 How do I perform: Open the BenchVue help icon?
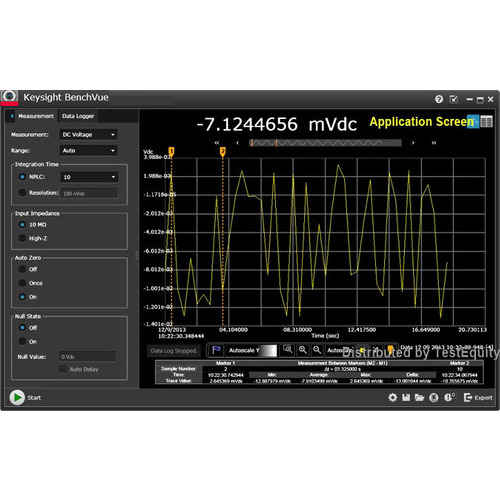click(439, 99)
